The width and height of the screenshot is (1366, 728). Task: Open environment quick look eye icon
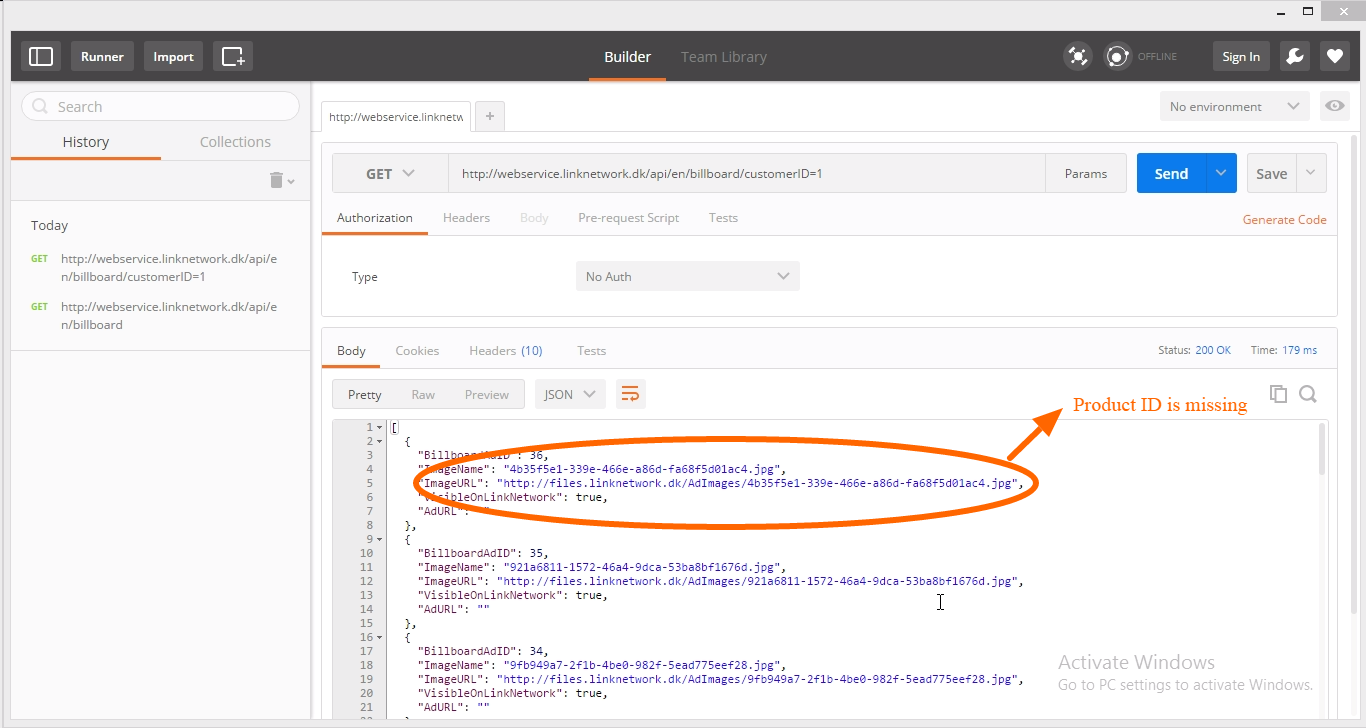(1333, 106)
